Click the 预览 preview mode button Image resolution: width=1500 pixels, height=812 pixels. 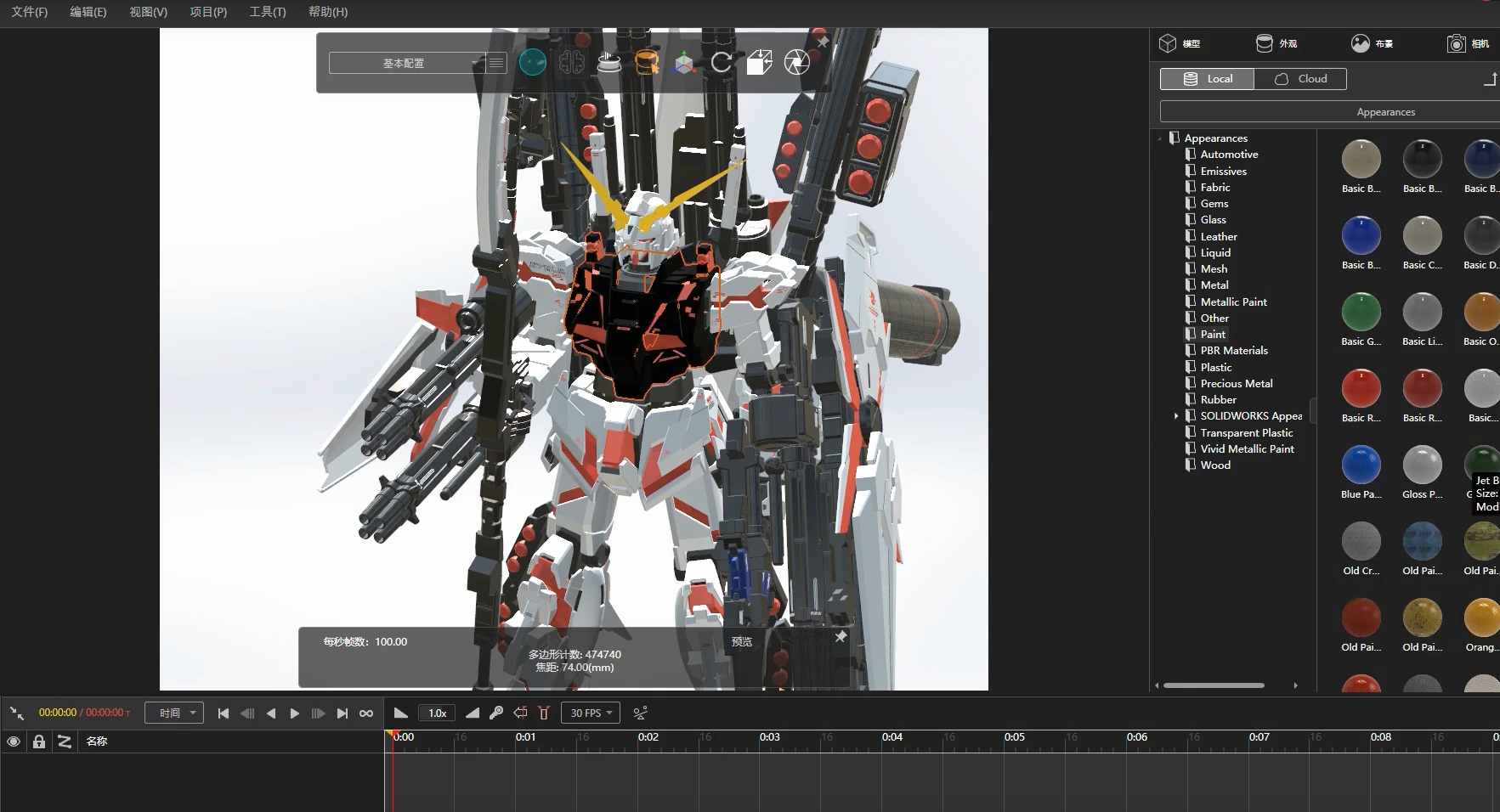point(742,642)
